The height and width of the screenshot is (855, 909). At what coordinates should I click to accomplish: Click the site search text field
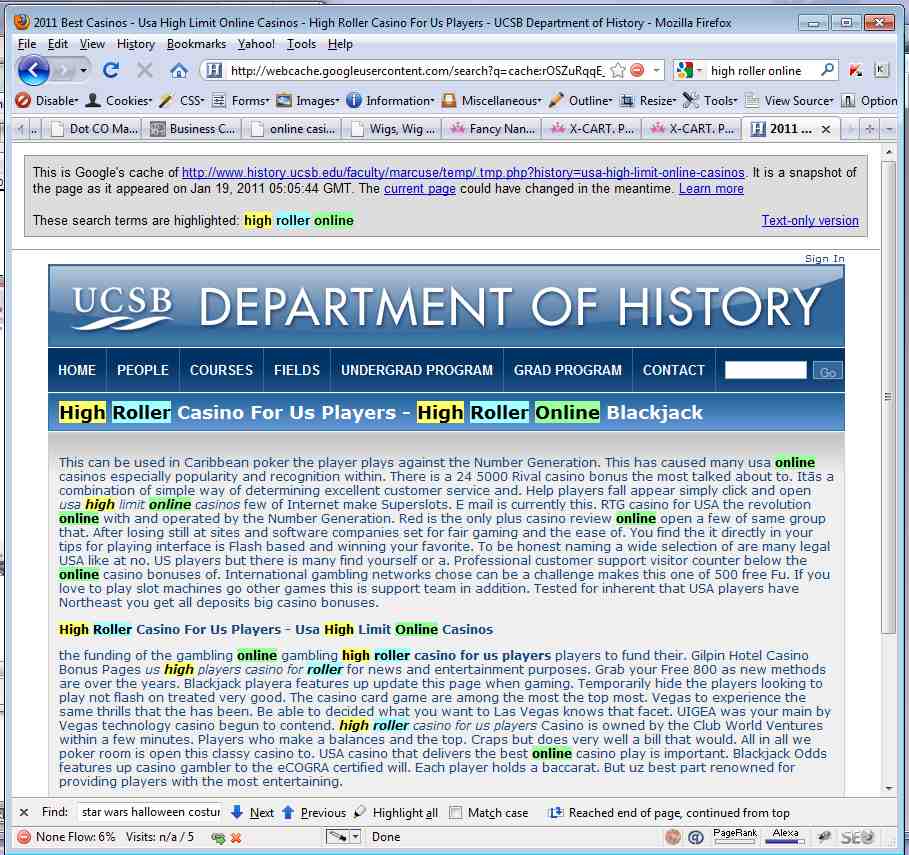[x=765, y=370]
